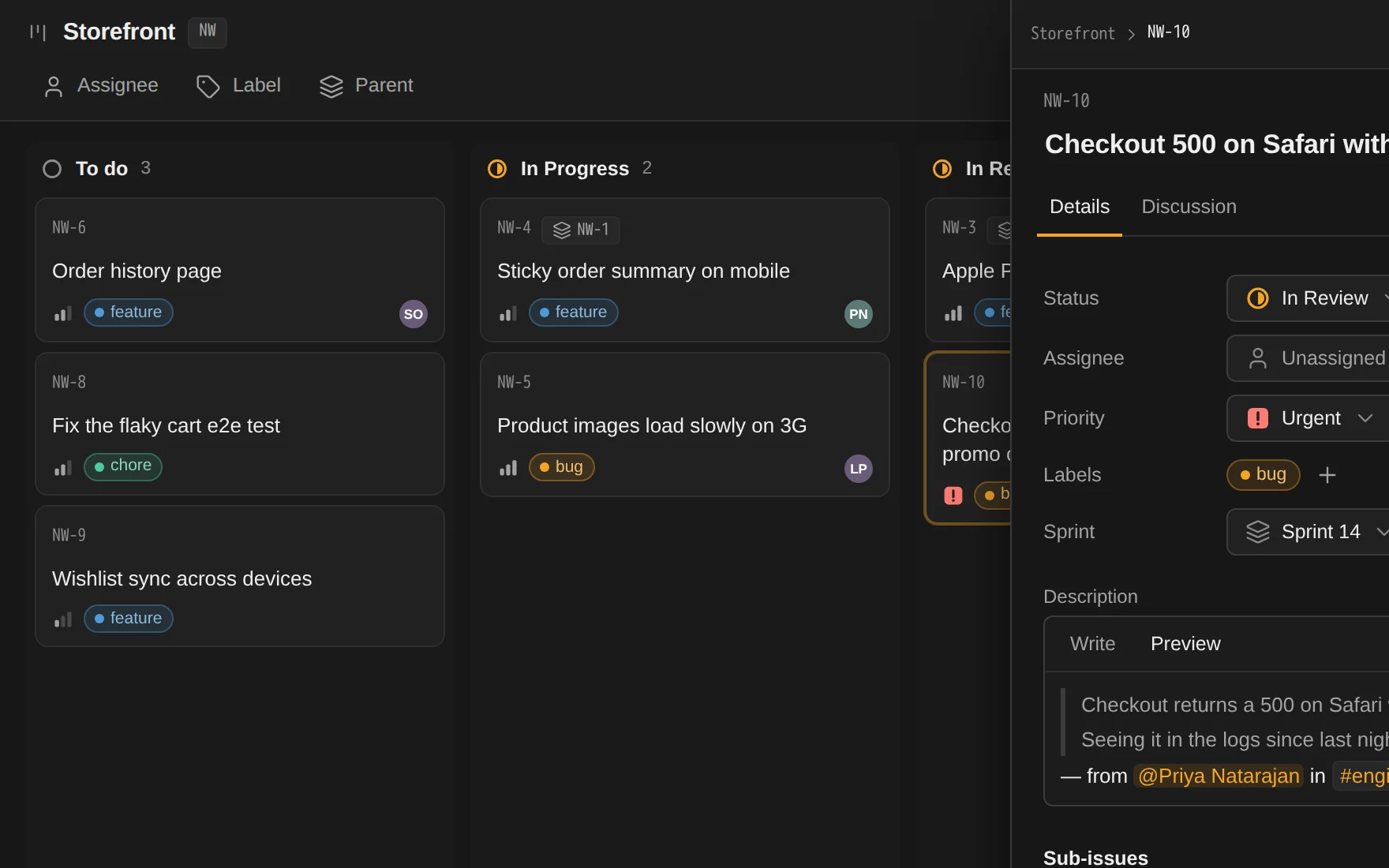Click priority bars on Product images card
Screen dimensions: 1389x868
pyautogui.click(x=508, y=468)
